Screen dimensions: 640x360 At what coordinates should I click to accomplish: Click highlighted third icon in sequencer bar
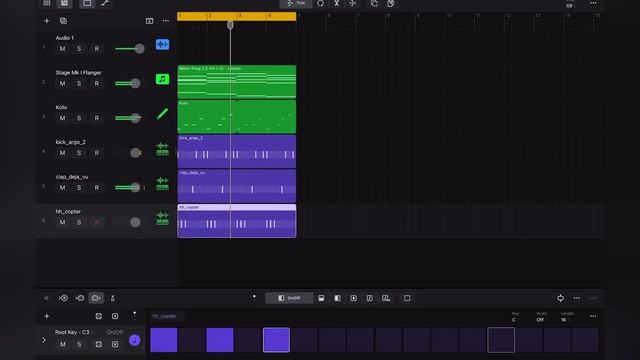[96, 298]
